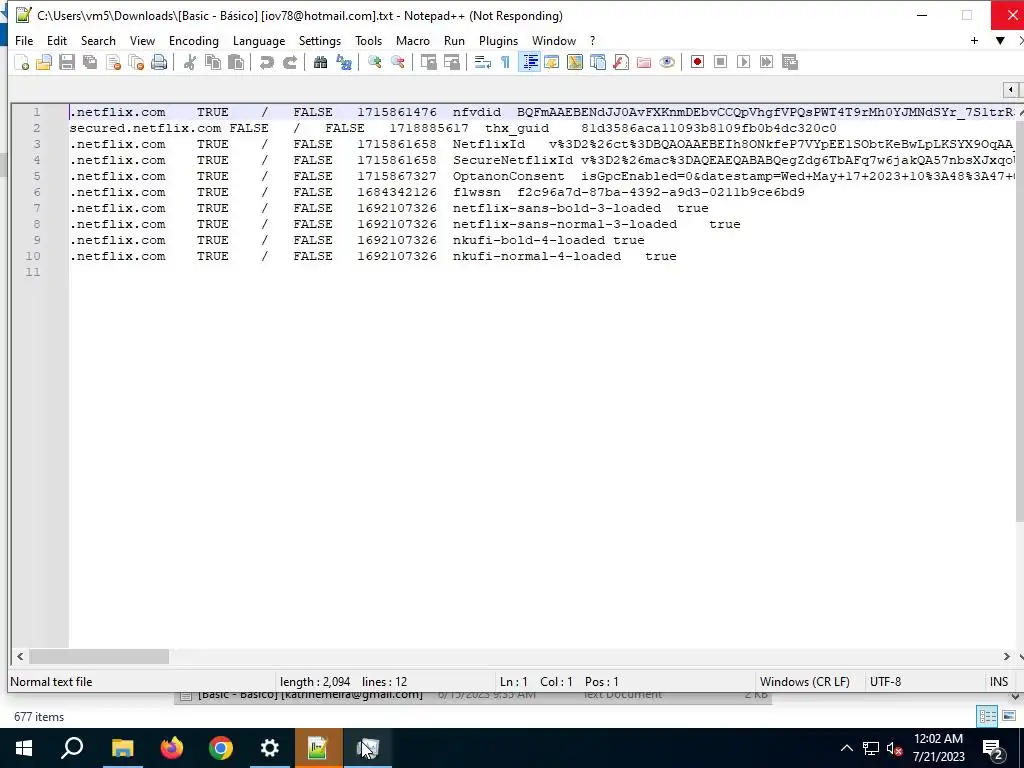
Task: Start macro recording with red dot icon
Action: click(x=697, y=62)
